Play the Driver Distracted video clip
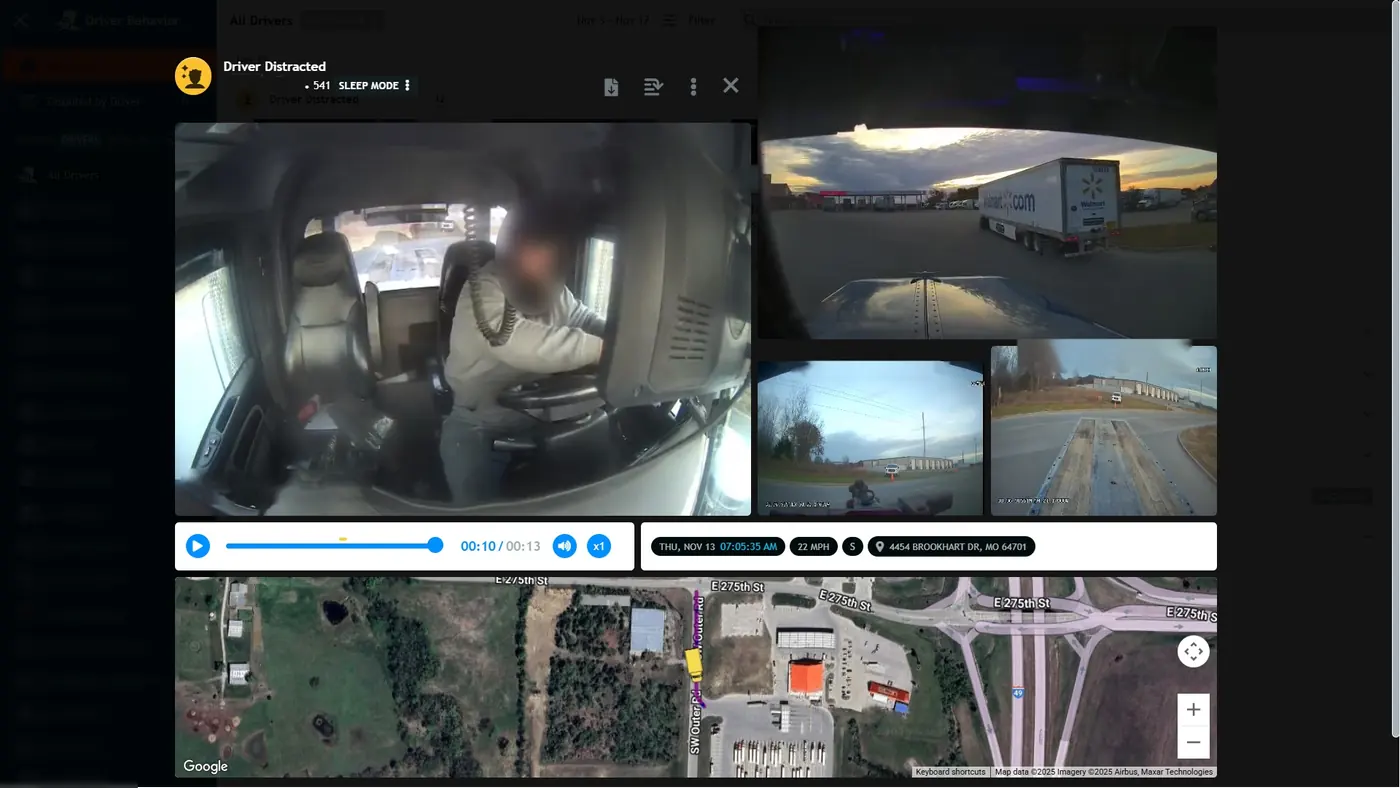The height and width of the screenshot is (788, 1400). click(x=198, y=546)
